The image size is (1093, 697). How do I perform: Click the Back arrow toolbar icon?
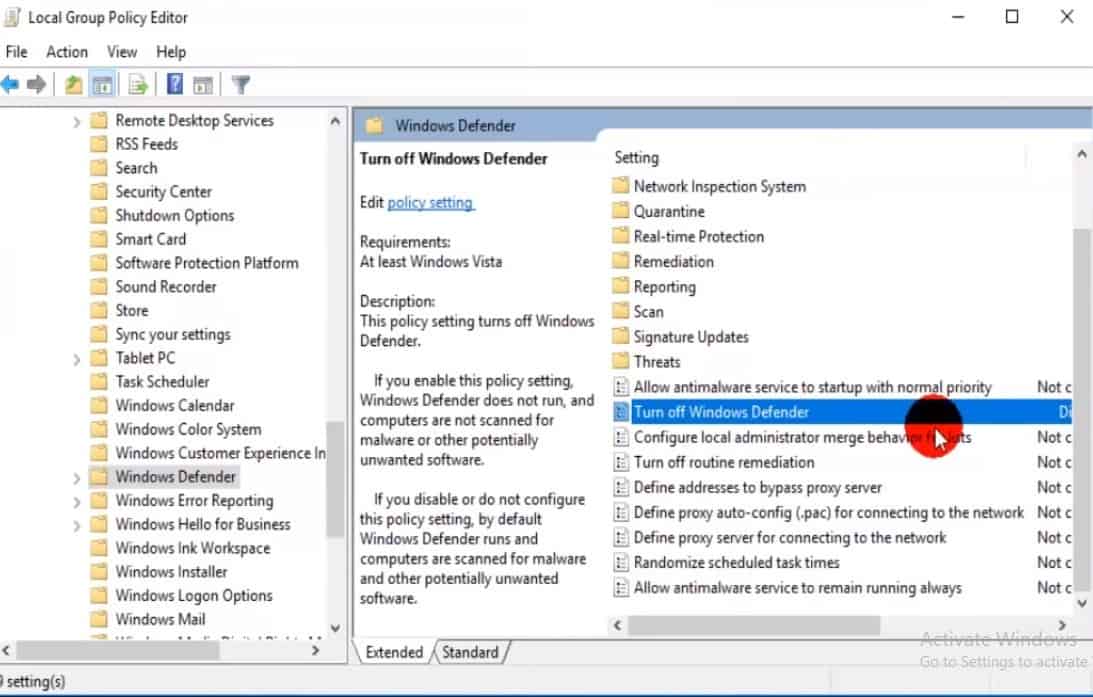[x=10, y=85]
